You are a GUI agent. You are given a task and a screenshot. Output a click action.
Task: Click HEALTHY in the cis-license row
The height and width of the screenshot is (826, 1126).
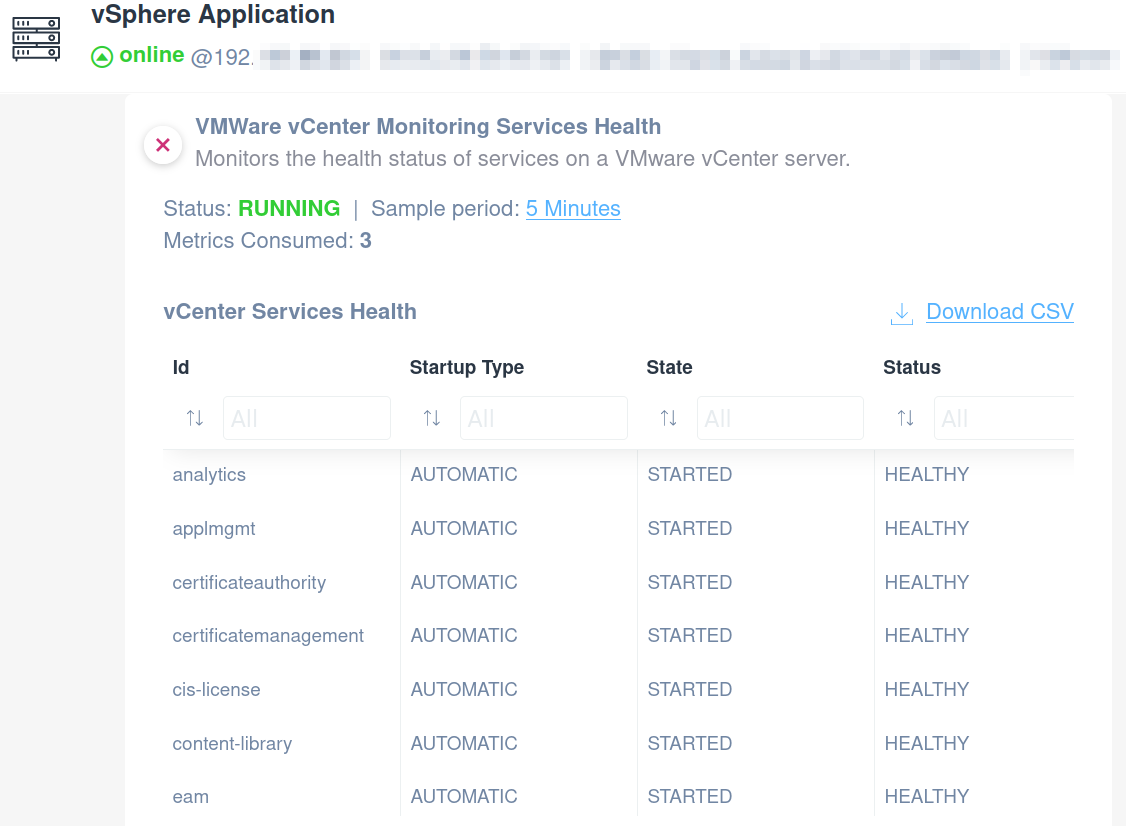[926, 690]
